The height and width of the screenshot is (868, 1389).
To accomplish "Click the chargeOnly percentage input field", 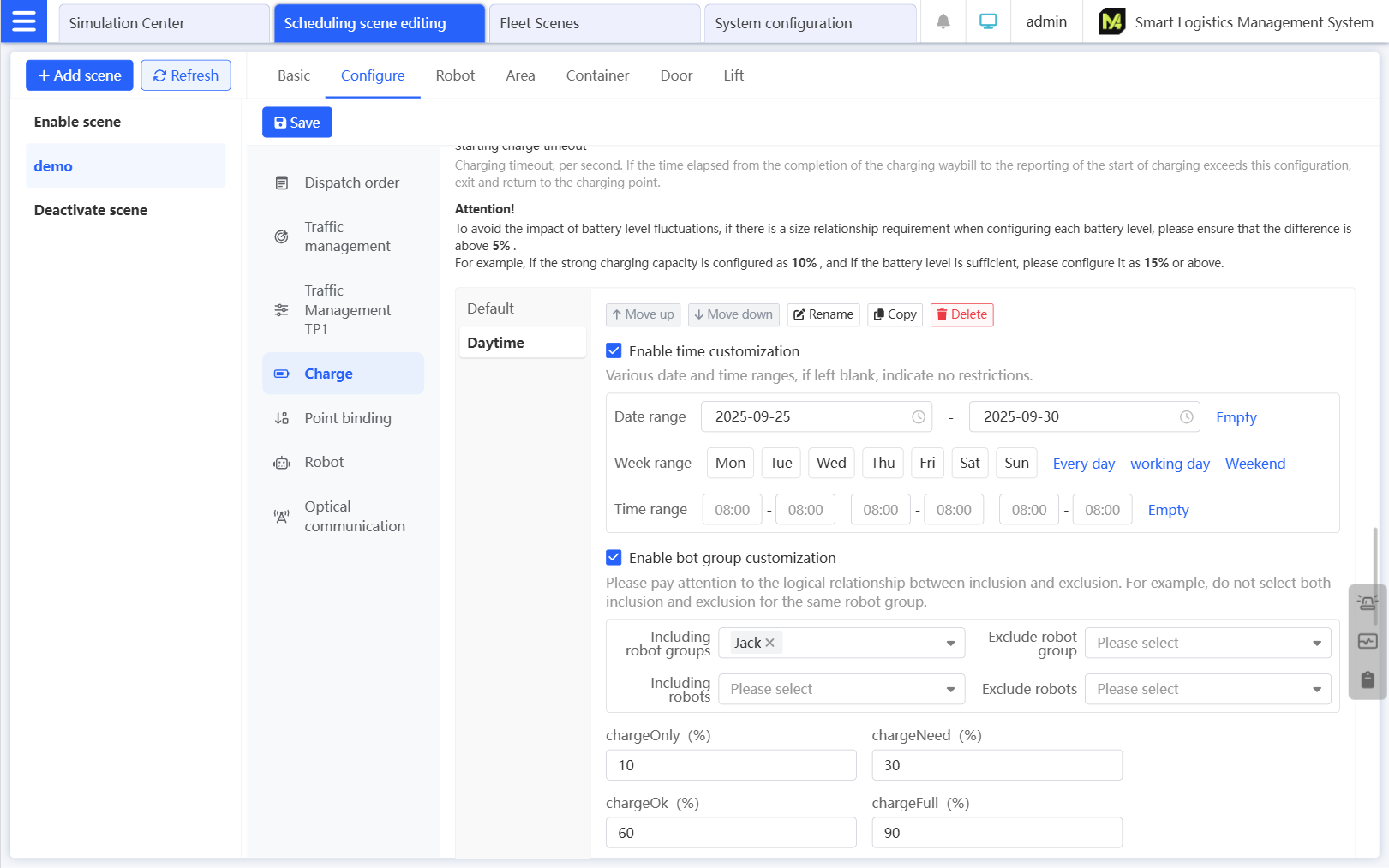I will coord(730,765).
